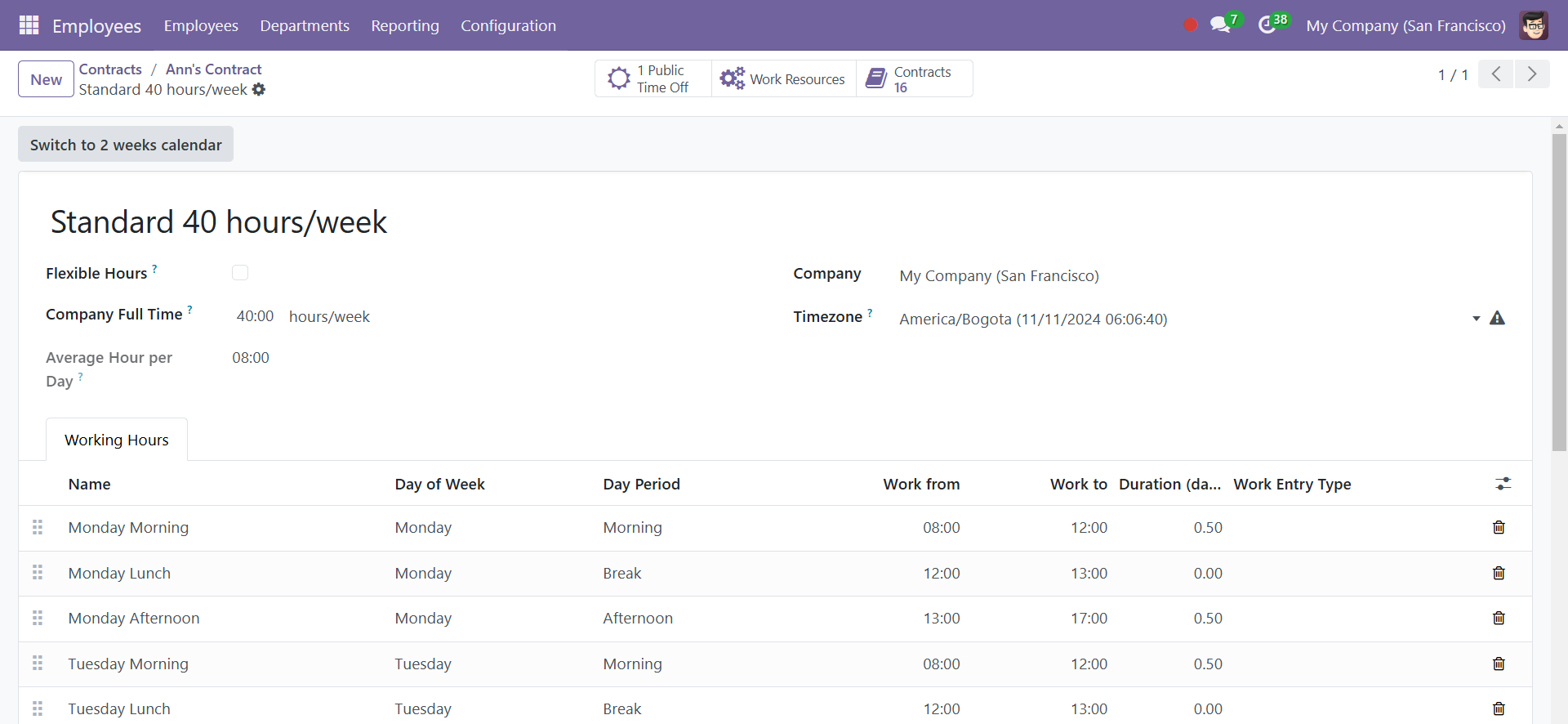The height and width of the screenshot is (724, 1568).
Task: Sort by the Work to column header
Action: (1079, 484)
